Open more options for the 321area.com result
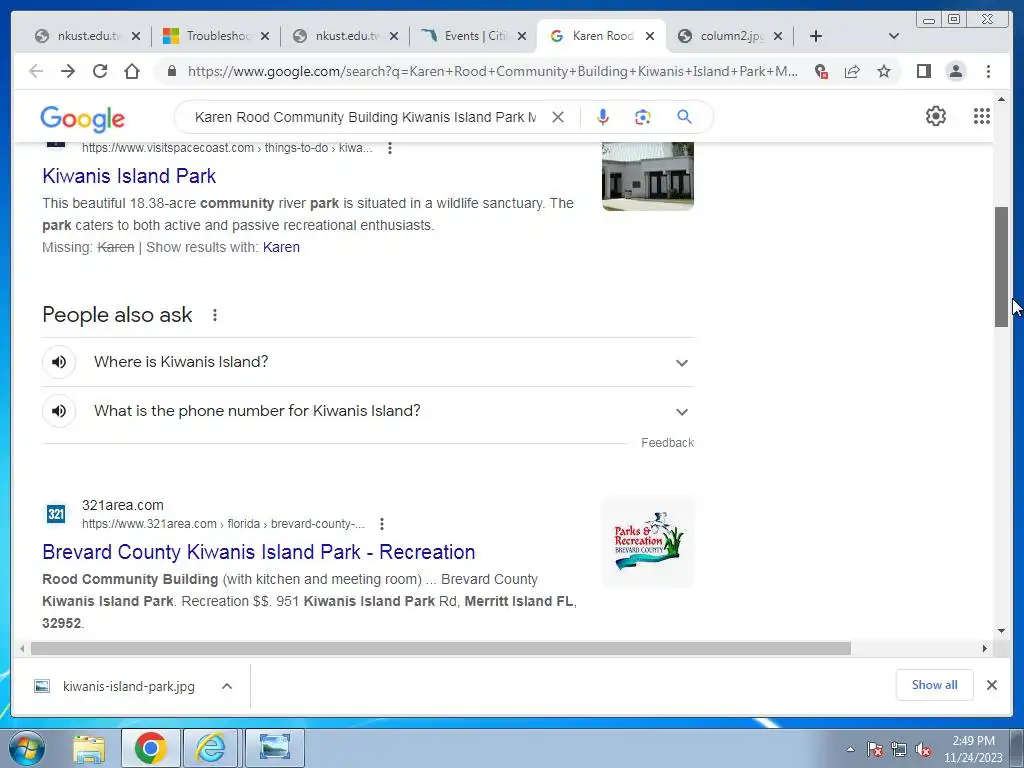This screenshot has width=1024, height=768. pos(382,524)
